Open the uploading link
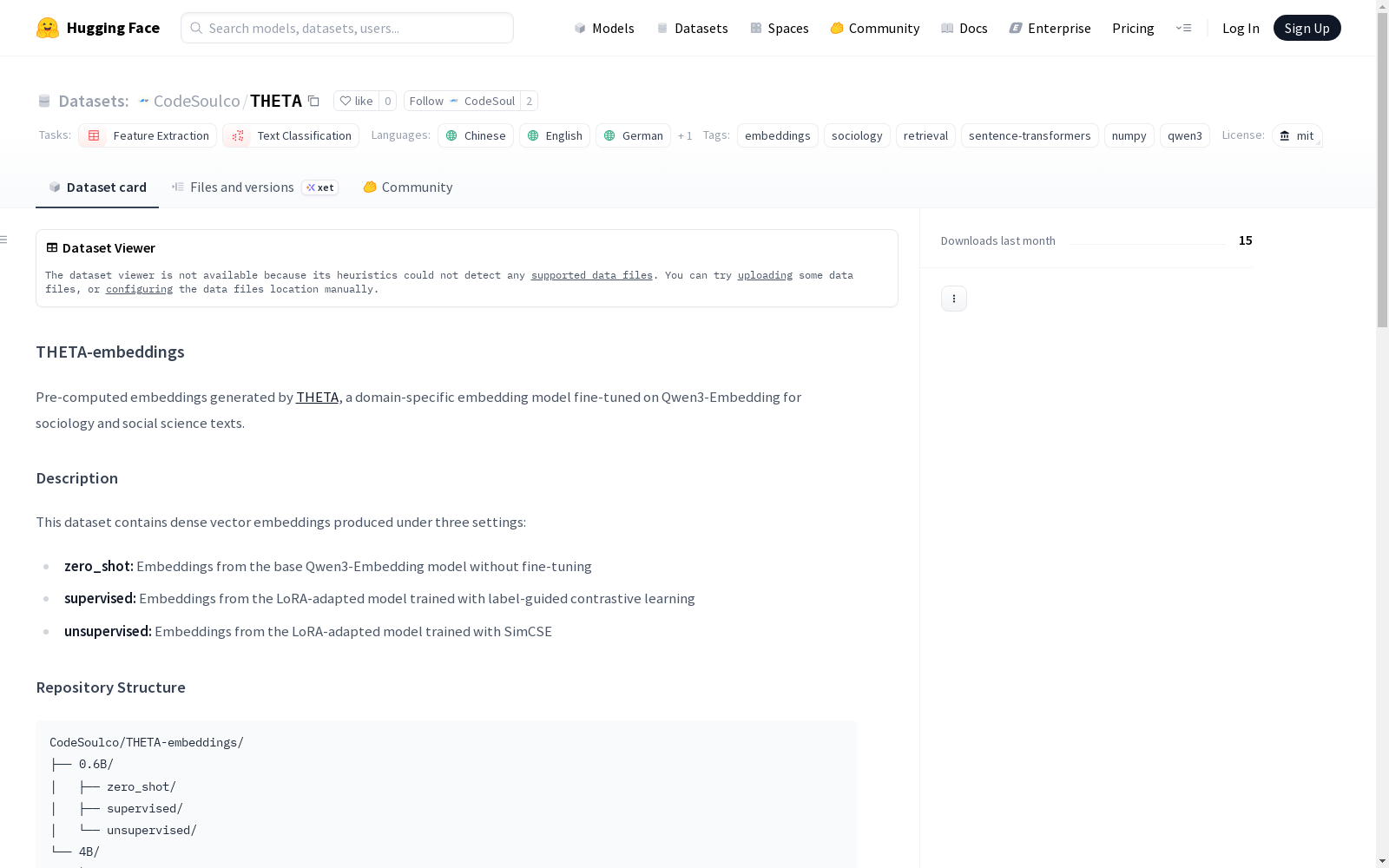Image resolution: width=1389 pixels, height=868 pixels. click(765, 275)
